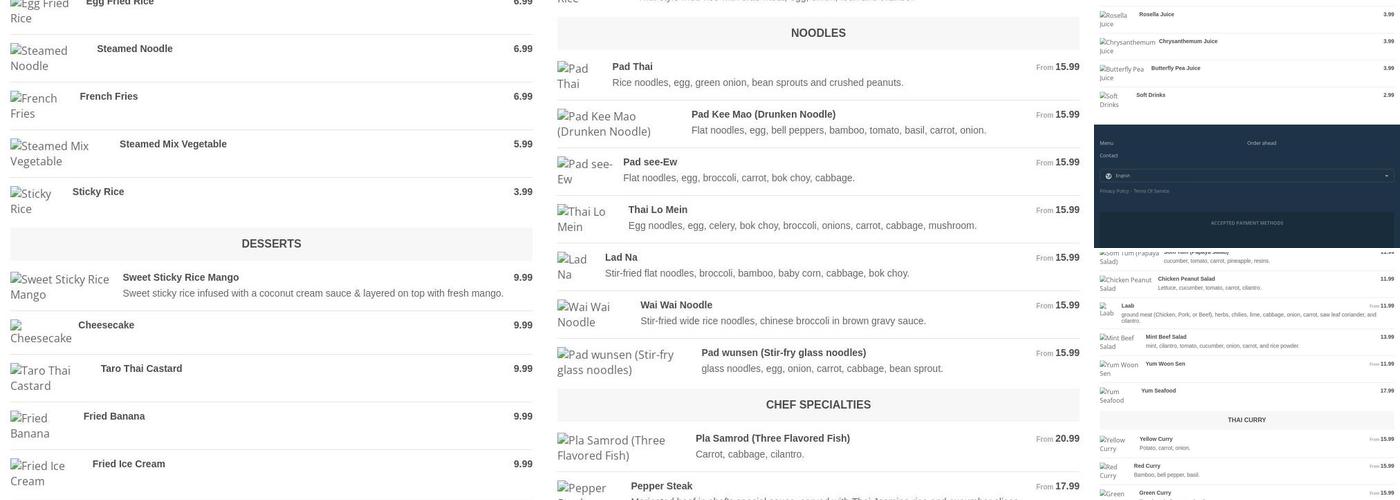Click the Pad Thai image placeholder
1400x500 pixels.
573,75
